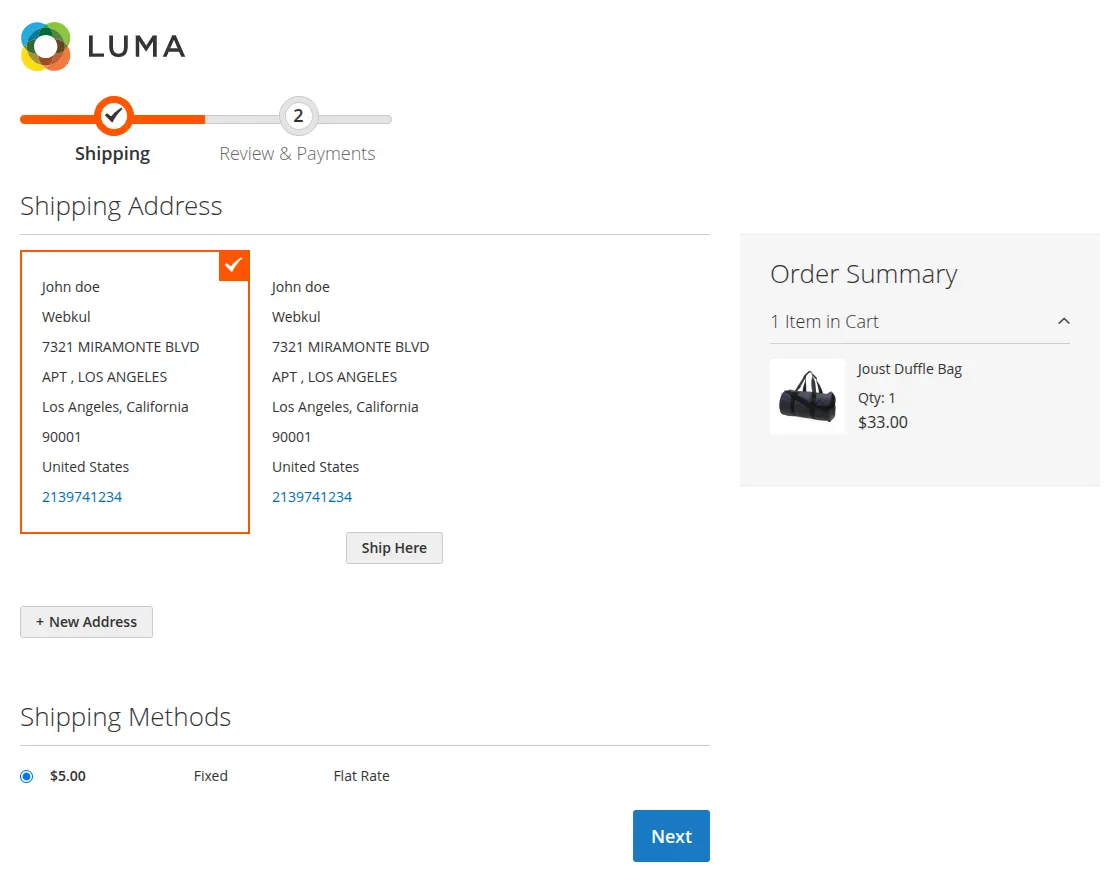Click the Shipping Methods heading

[x=126, y=717]
